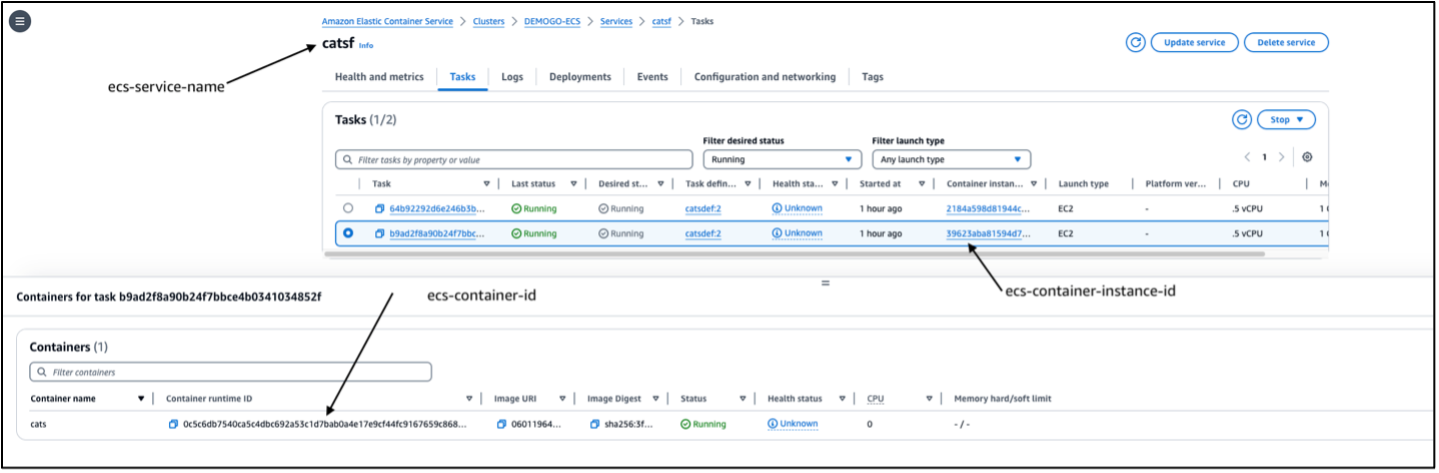Go to previous tasks page arrow
This screenshot has width=1439, height=473.
click(x=1247, y=157)
